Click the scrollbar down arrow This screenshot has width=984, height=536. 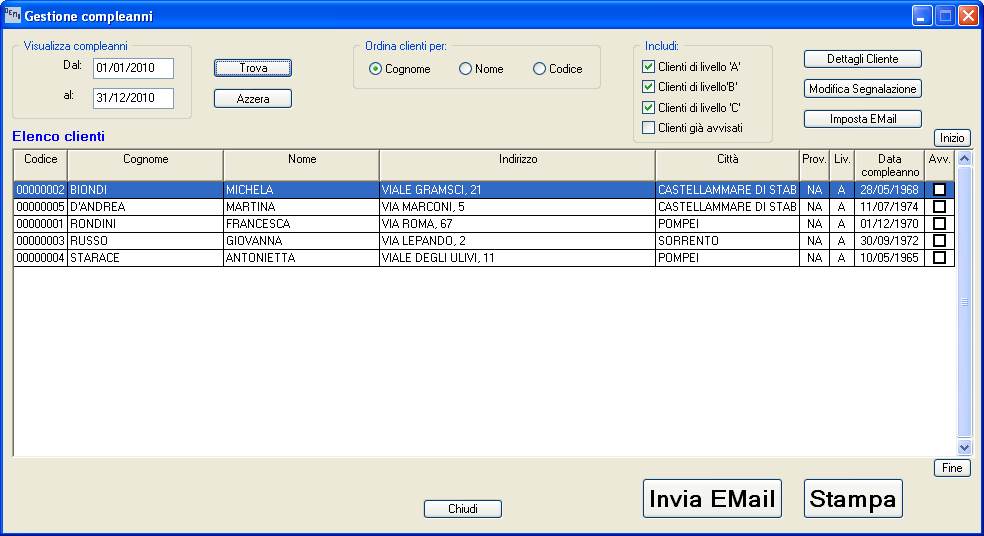[965, 447]
